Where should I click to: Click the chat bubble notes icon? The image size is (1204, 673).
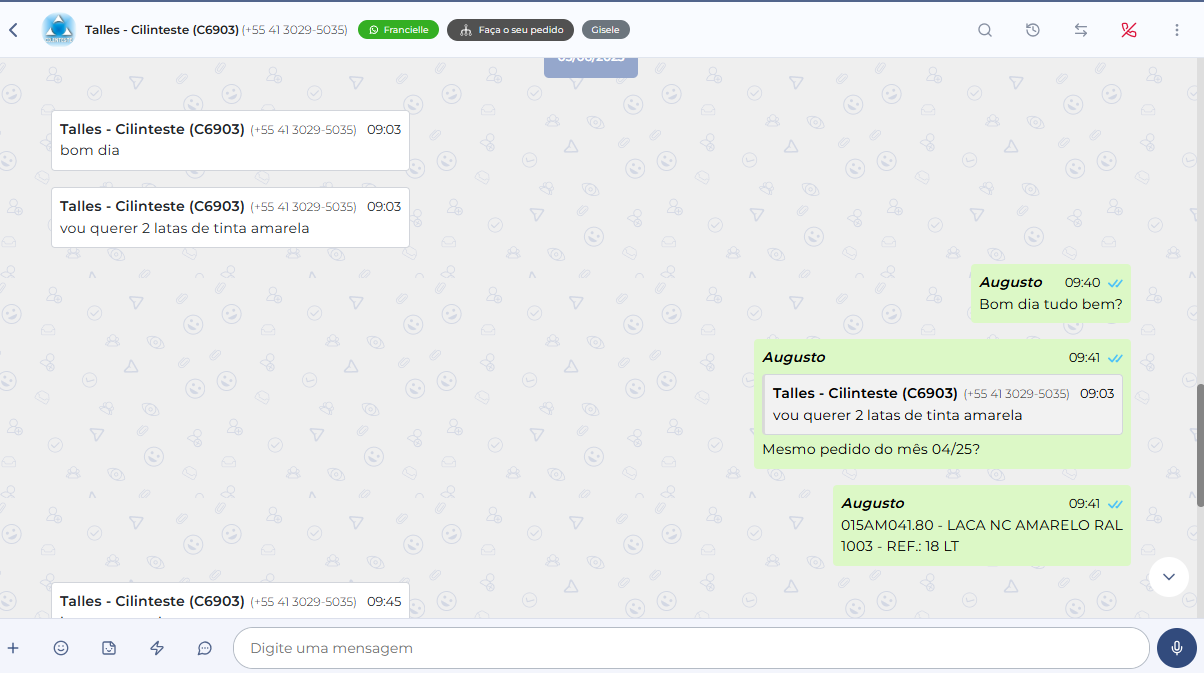[205, 648]
